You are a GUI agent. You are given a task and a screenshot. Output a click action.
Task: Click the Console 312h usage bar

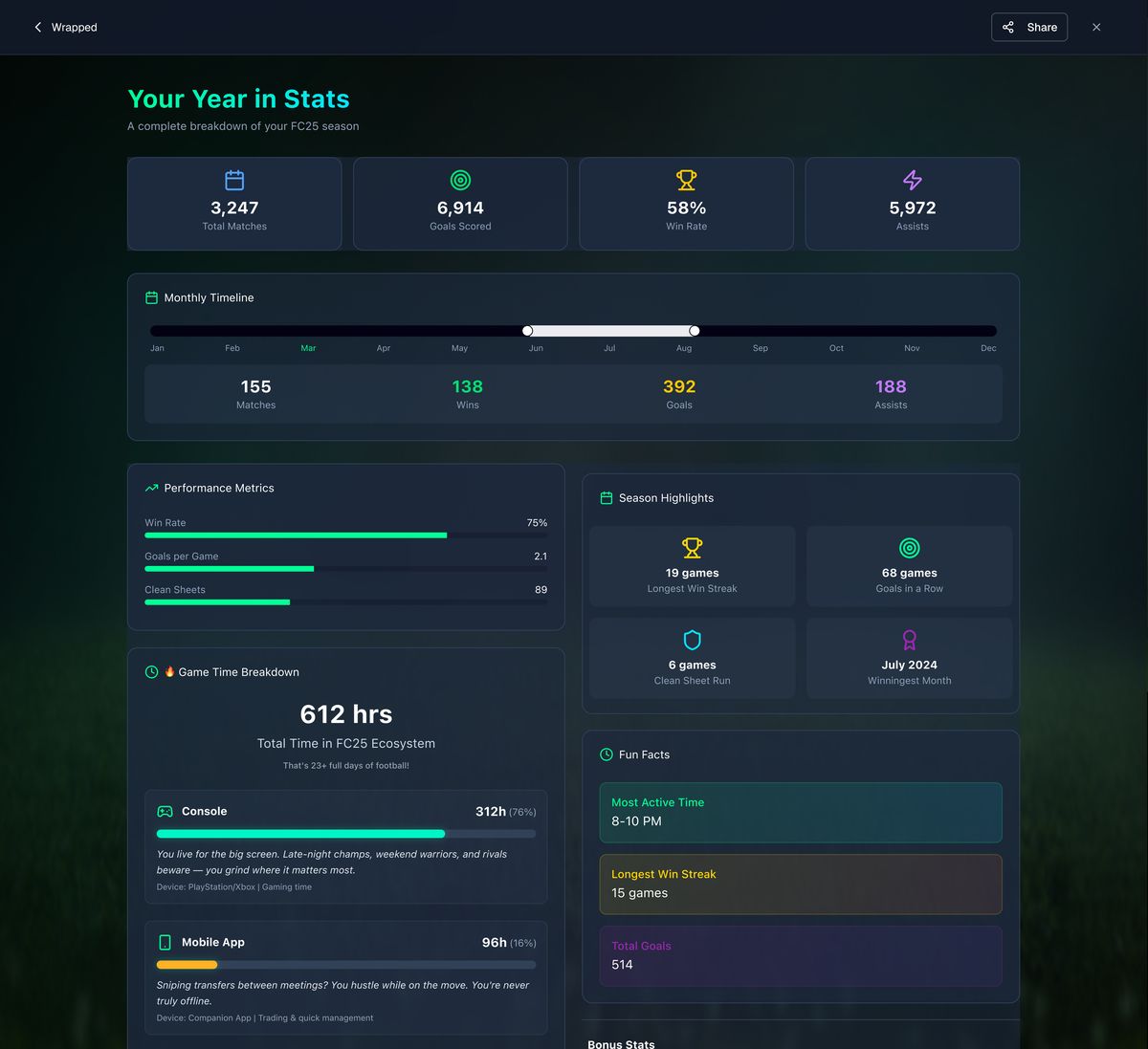click(x=346, y=834)
